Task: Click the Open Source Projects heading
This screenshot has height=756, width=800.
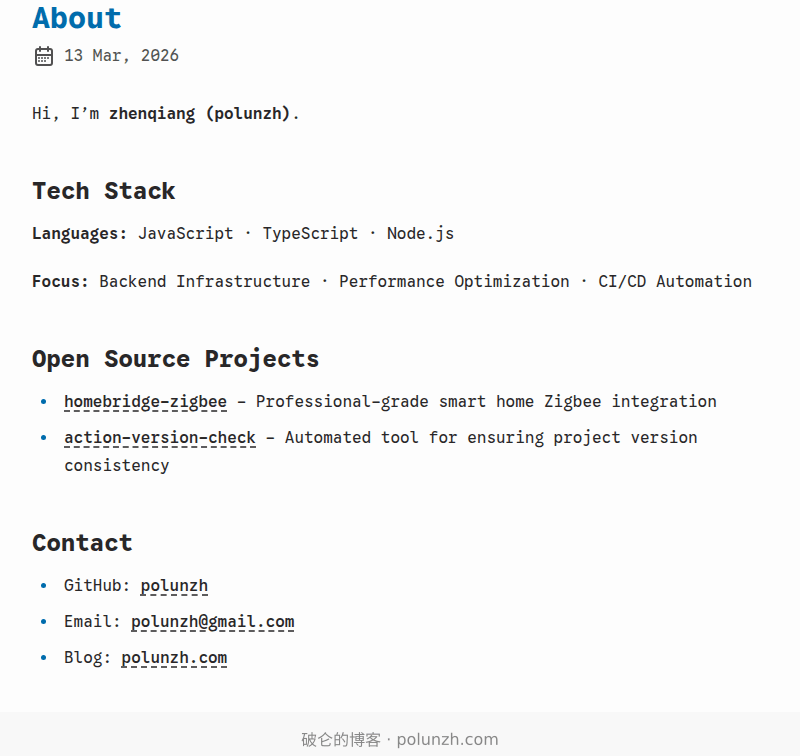Action: pyautogui.click(x=175, y=359)
